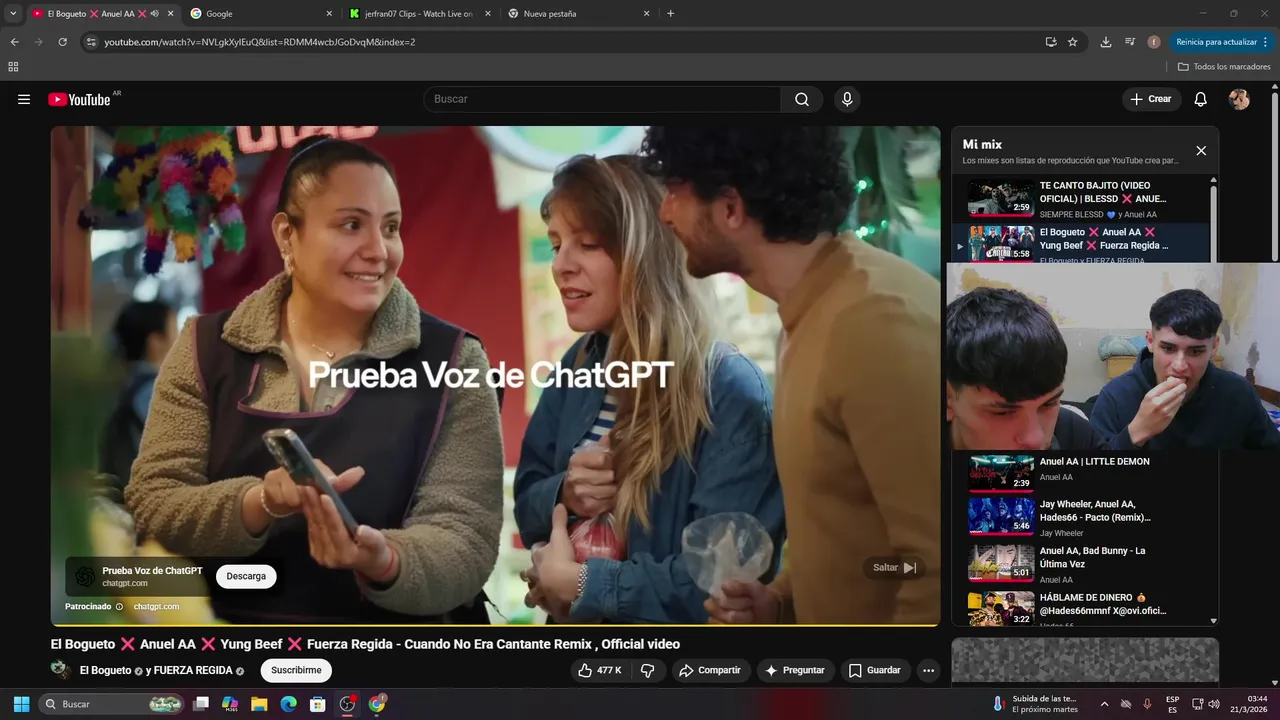
Task: Play HÁBLAME DE DINERO video
Action: (x=1081, y=607)
